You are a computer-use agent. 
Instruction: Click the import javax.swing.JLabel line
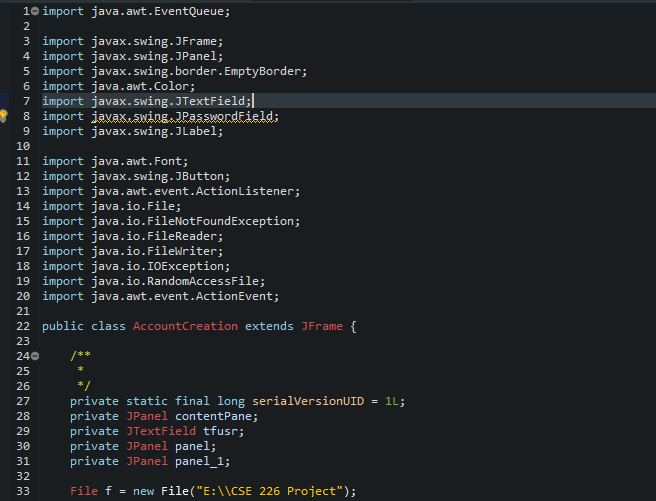coord(133,131)
